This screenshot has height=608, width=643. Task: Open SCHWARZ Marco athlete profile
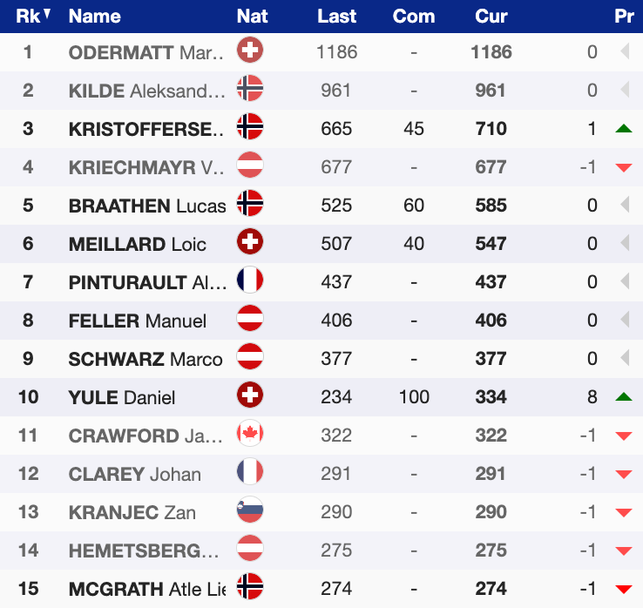coord(146,359)
